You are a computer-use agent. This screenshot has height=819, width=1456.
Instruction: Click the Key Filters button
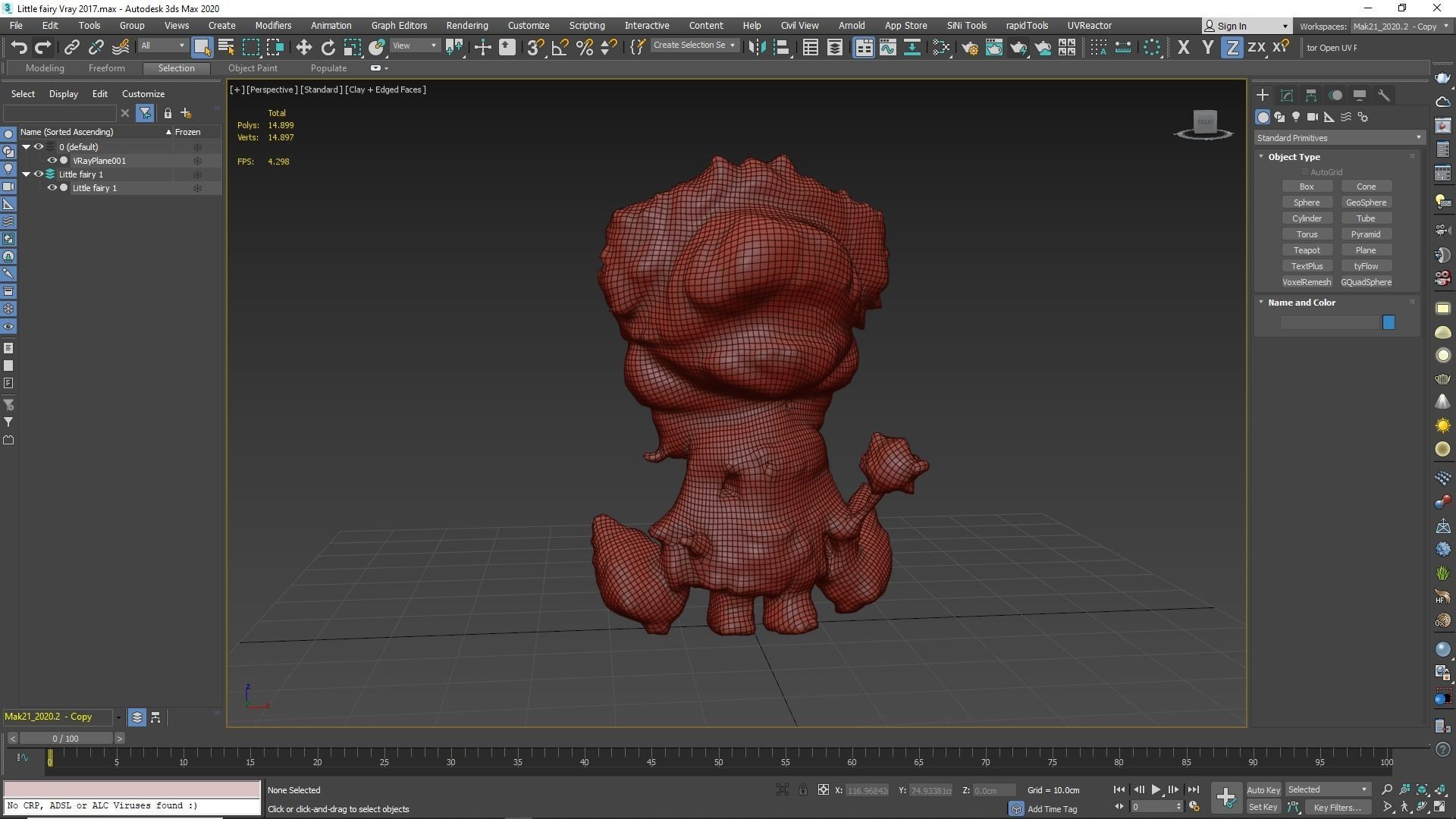tap(1337, 807)
